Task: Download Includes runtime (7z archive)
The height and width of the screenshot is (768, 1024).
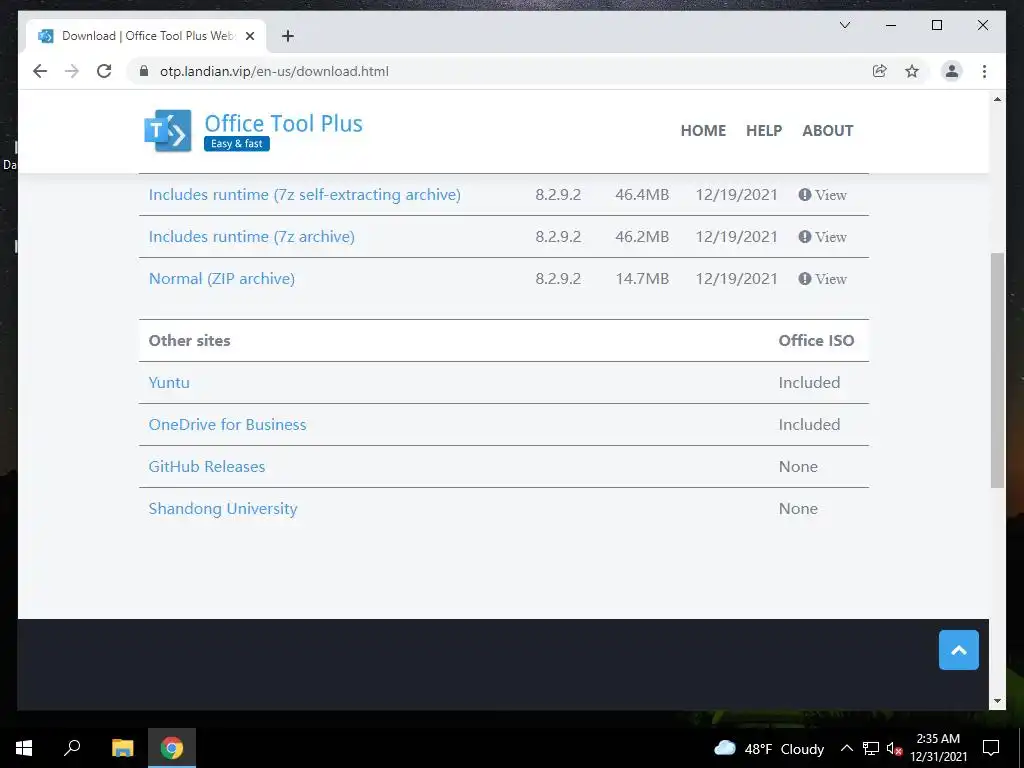Action: click(251, 236)
